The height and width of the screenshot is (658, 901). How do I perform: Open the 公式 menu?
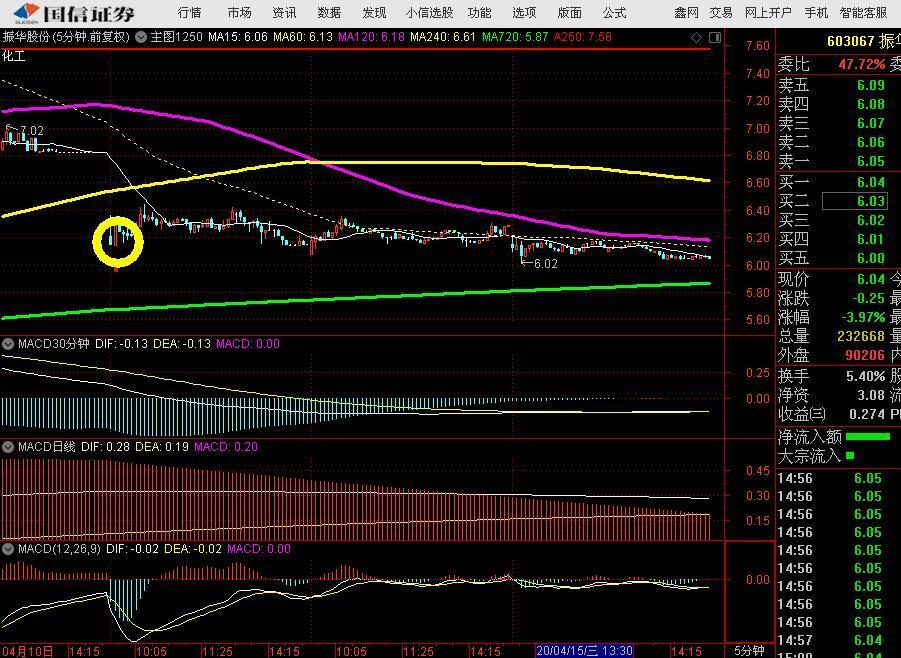click(614, 13)
